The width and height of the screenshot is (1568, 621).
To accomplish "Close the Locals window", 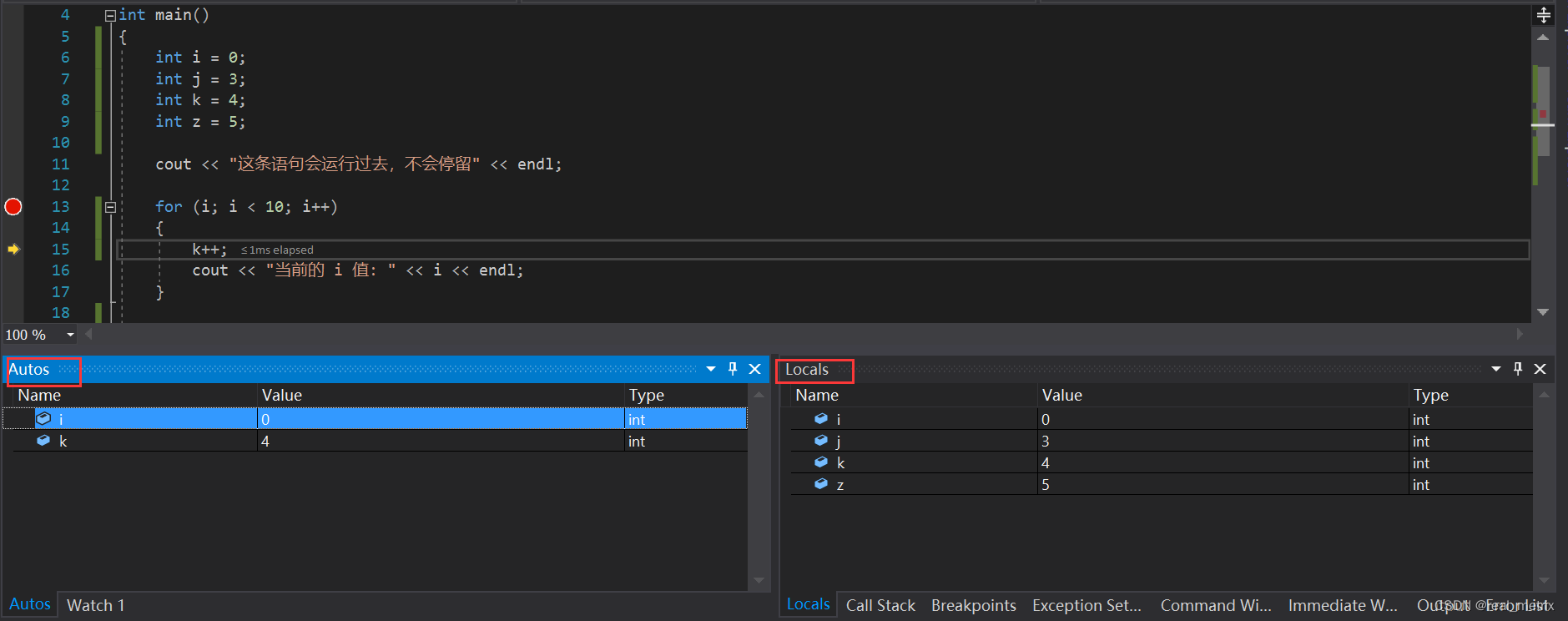I will pyautogui.click(x=1540, y=369).
